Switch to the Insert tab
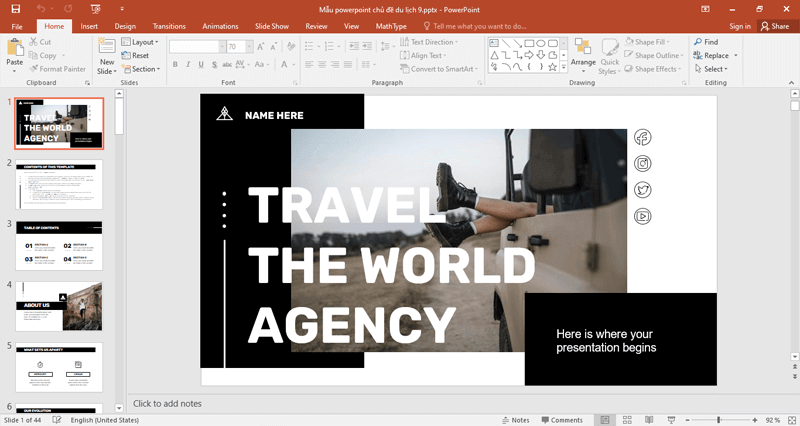 (x=89, y=26)
